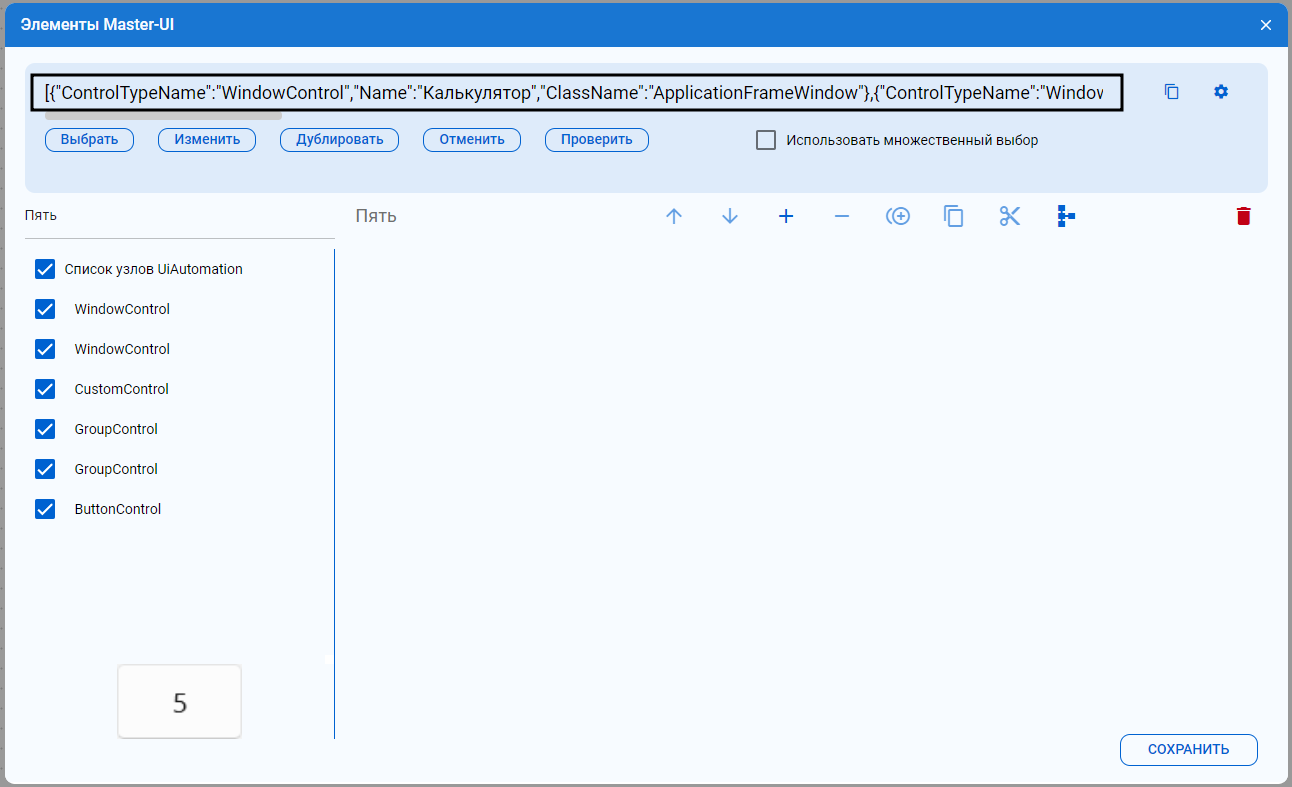Open selector settings via the gear icon

pyautogui.click(x=1221, y=92)
